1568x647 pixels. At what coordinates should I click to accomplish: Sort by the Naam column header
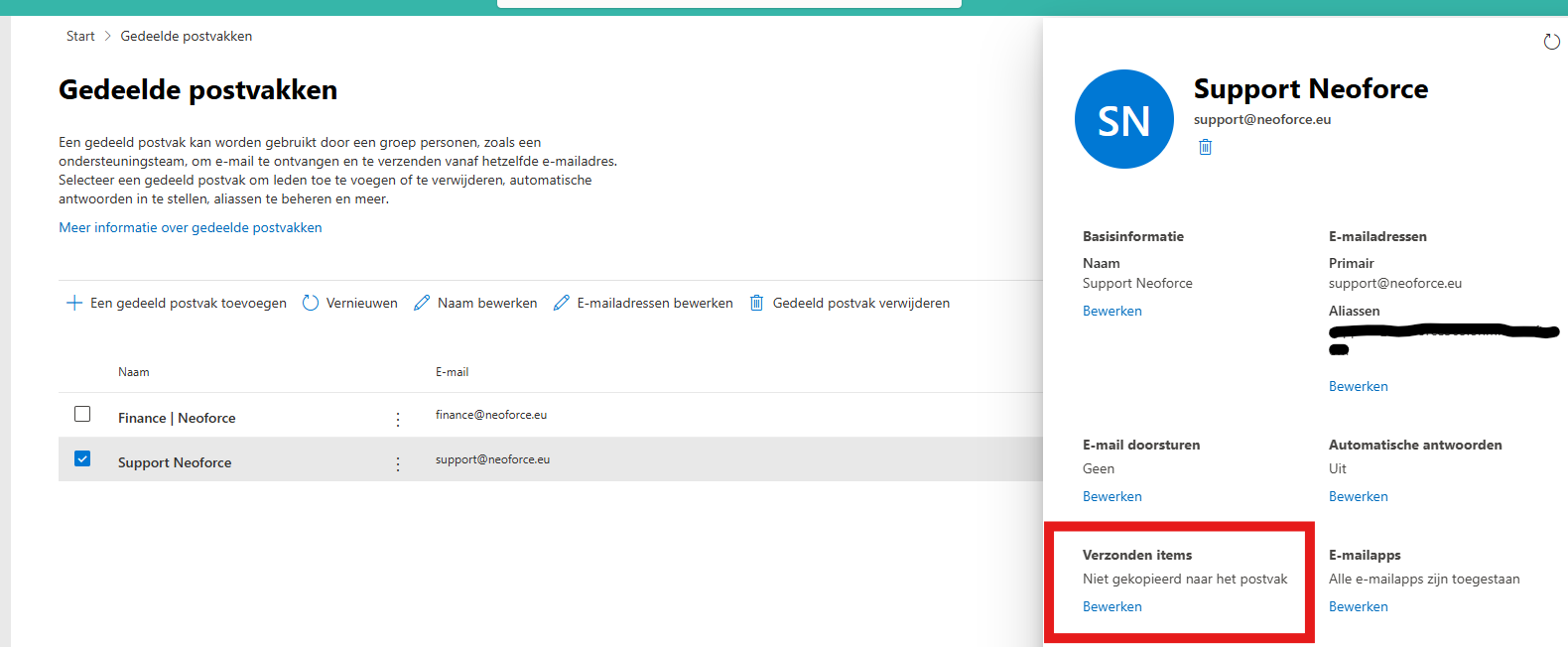pyautogui.click(x=134, y=372)
